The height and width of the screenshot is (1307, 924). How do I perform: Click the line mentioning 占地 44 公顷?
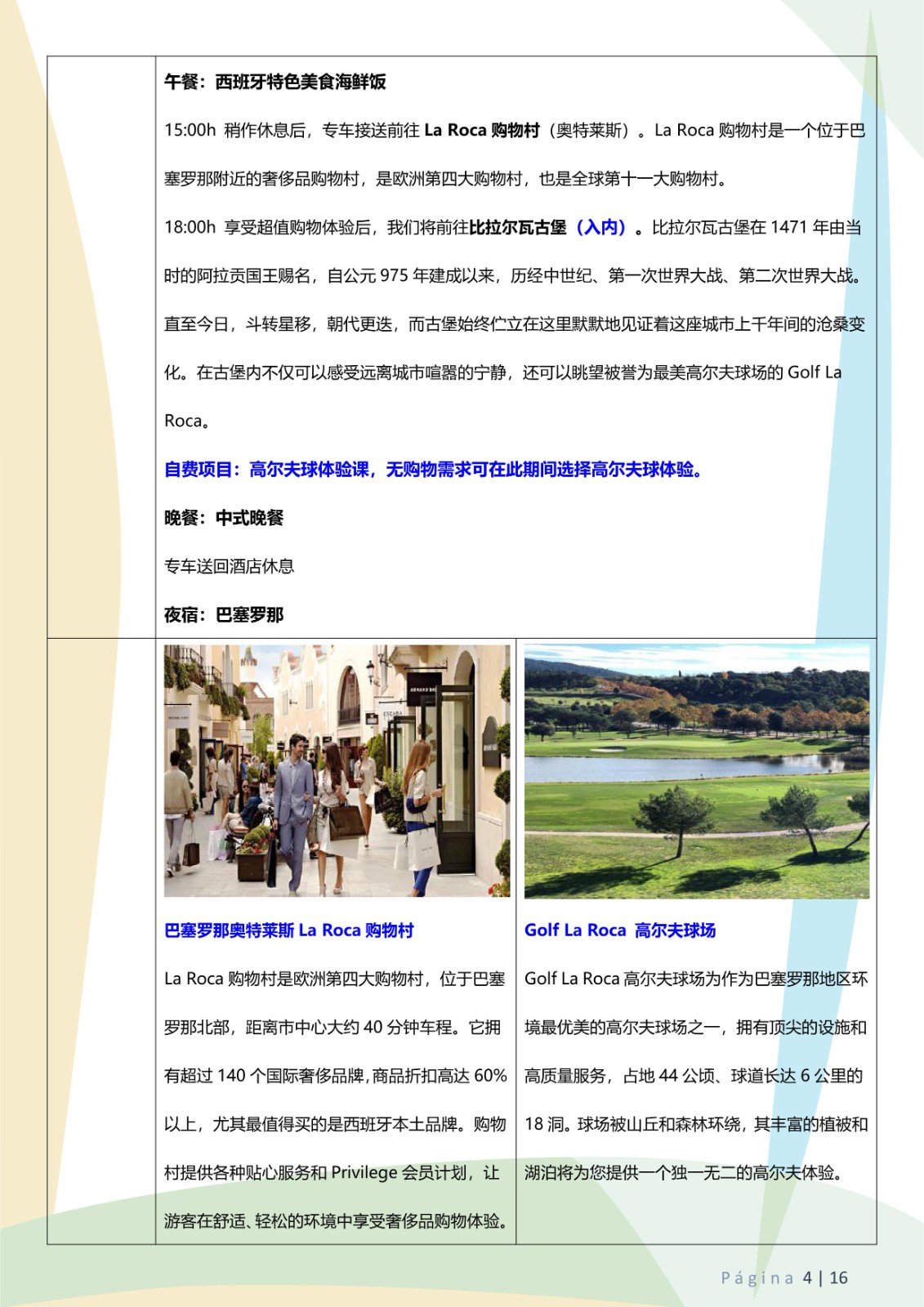(694, 1076)
